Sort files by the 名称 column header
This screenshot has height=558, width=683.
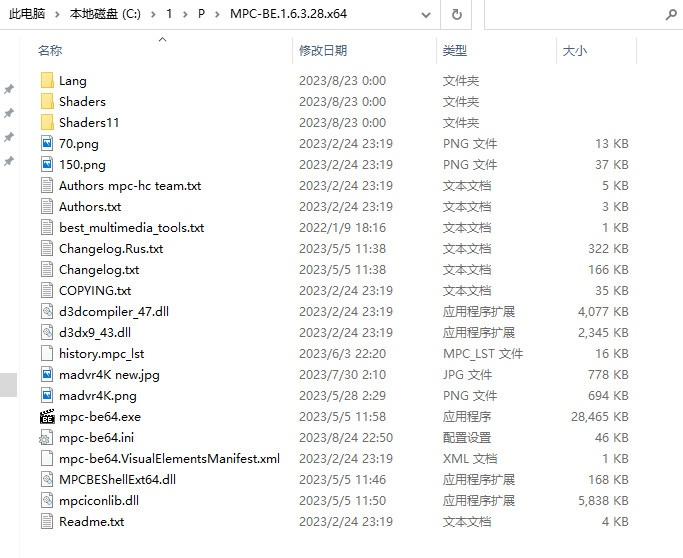[50, 51]
